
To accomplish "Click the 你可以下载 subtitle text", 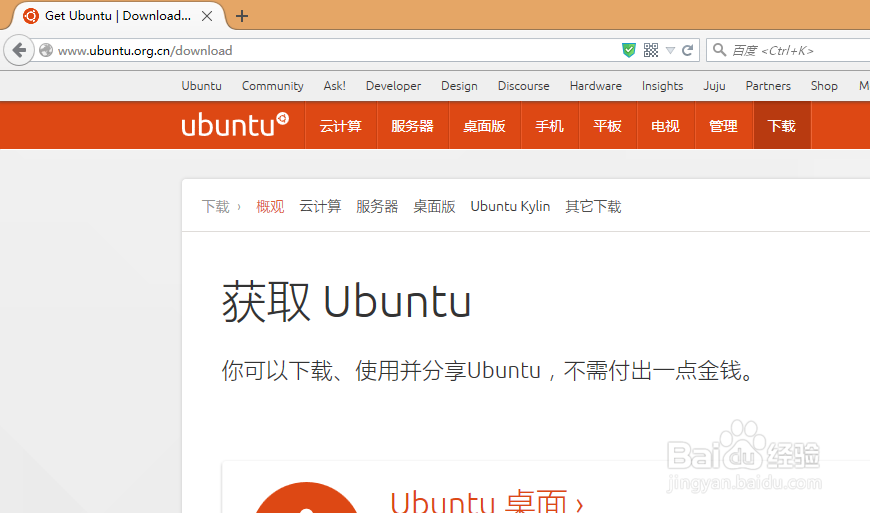I will (x=488, y=370).
